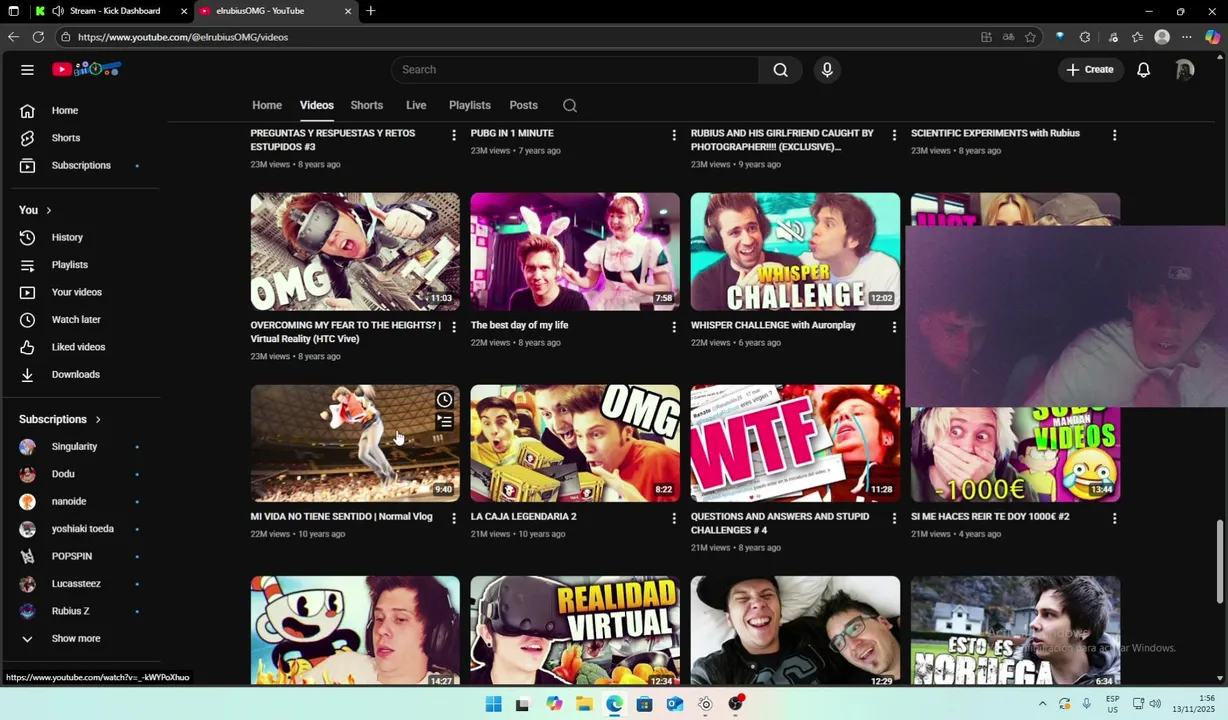Add hovered video to queue
1228x720 pixels.
[x=444, y=422]
